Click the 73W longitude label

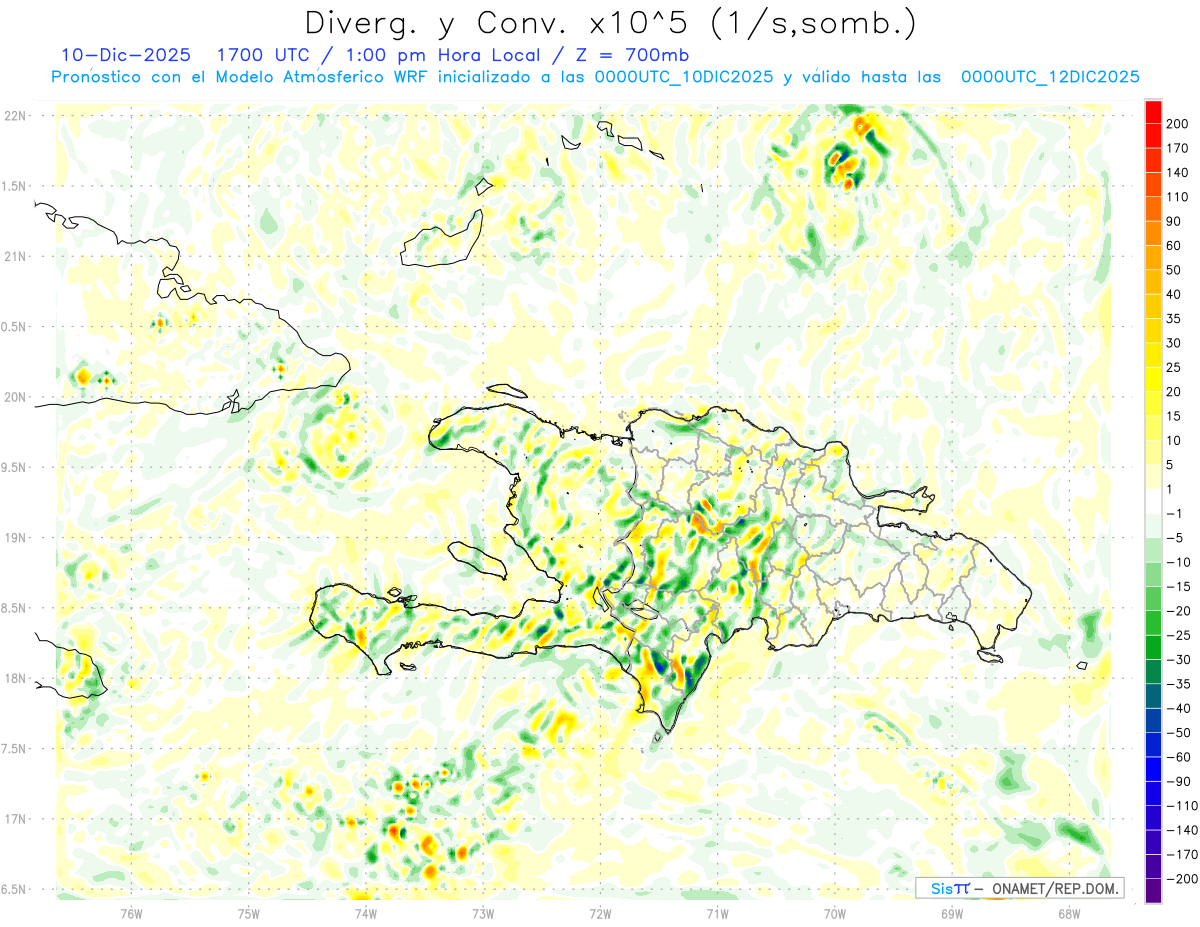(483, 913)
